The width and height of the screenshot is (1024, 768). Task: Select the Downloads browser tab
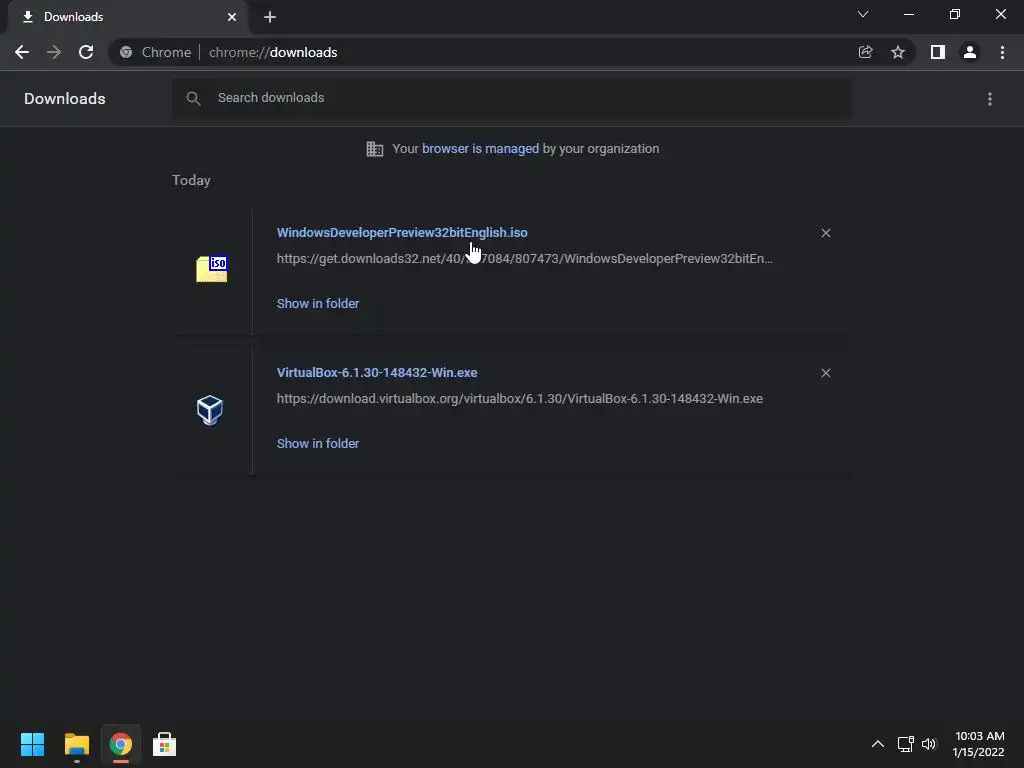coord(127,17)
